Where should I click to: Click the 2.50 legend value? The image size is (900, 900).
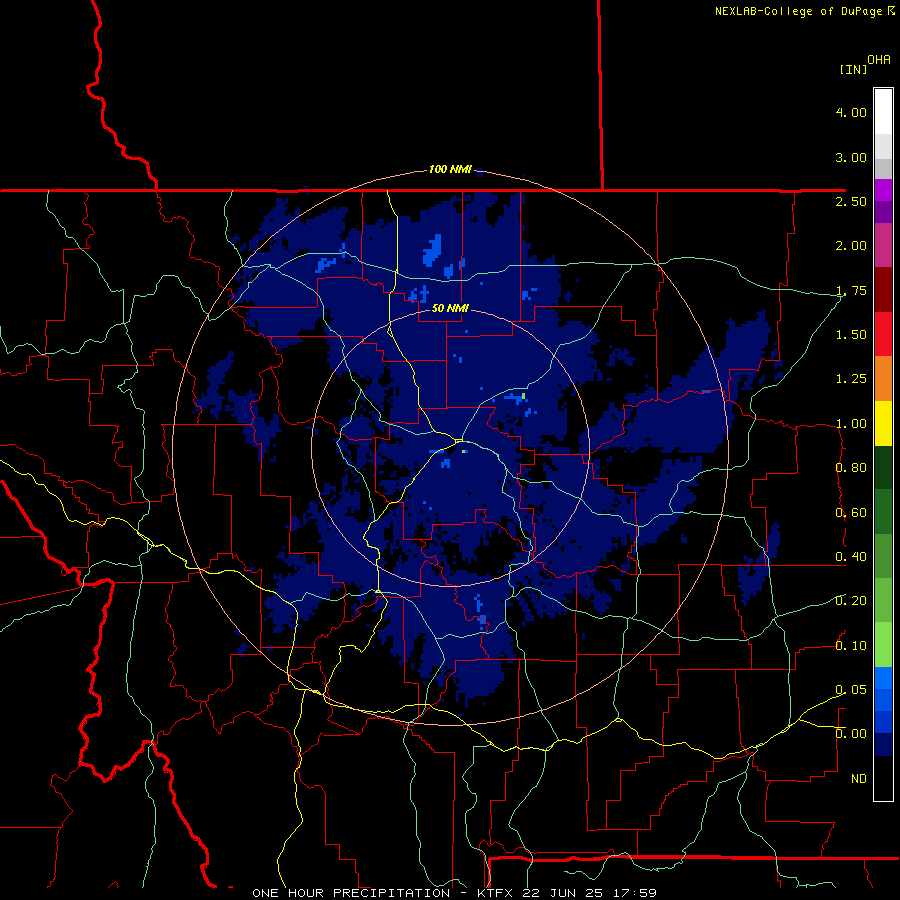(851, 201)
